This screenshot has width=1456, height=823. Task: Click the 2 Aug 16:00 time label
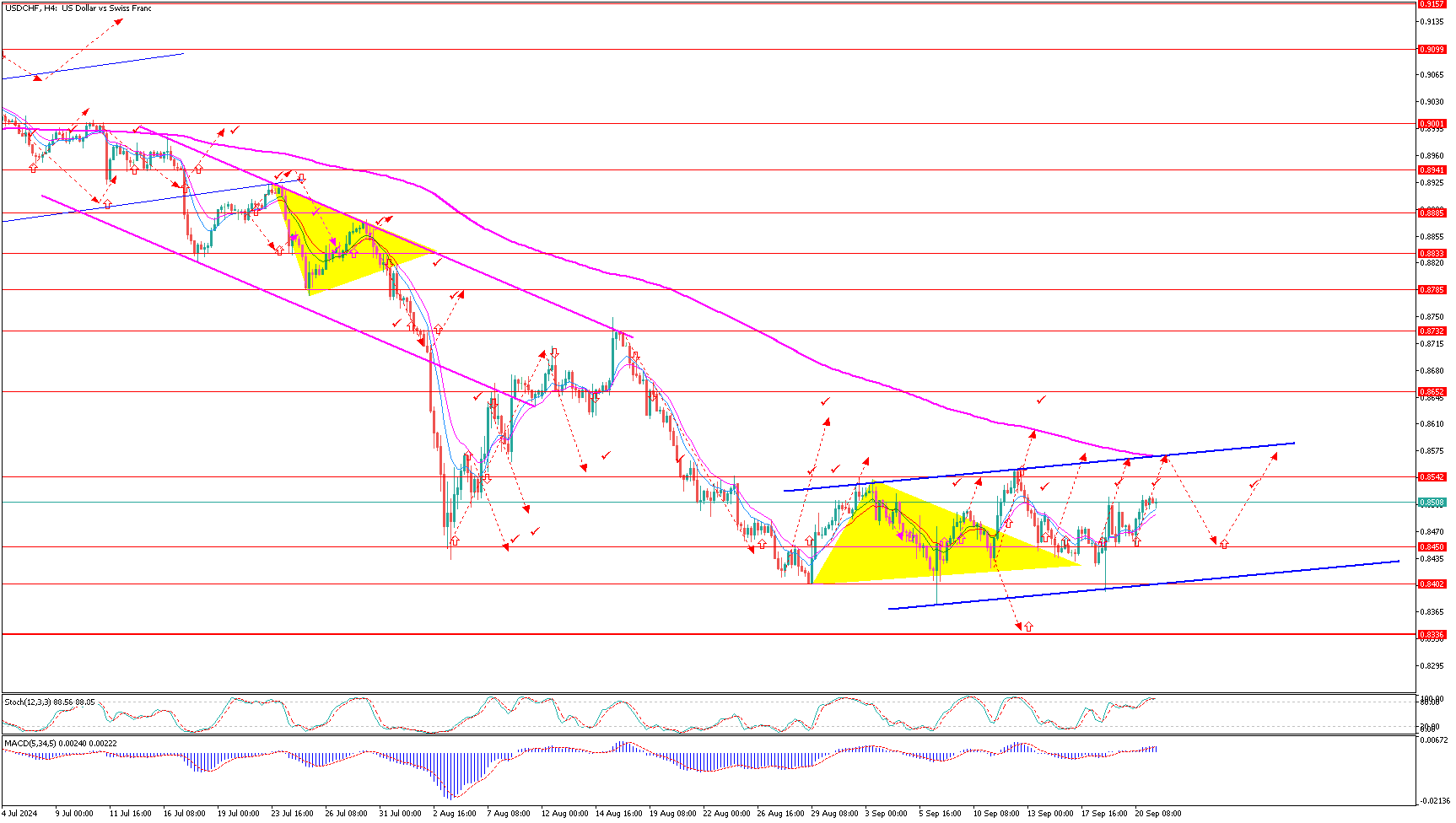454,814
